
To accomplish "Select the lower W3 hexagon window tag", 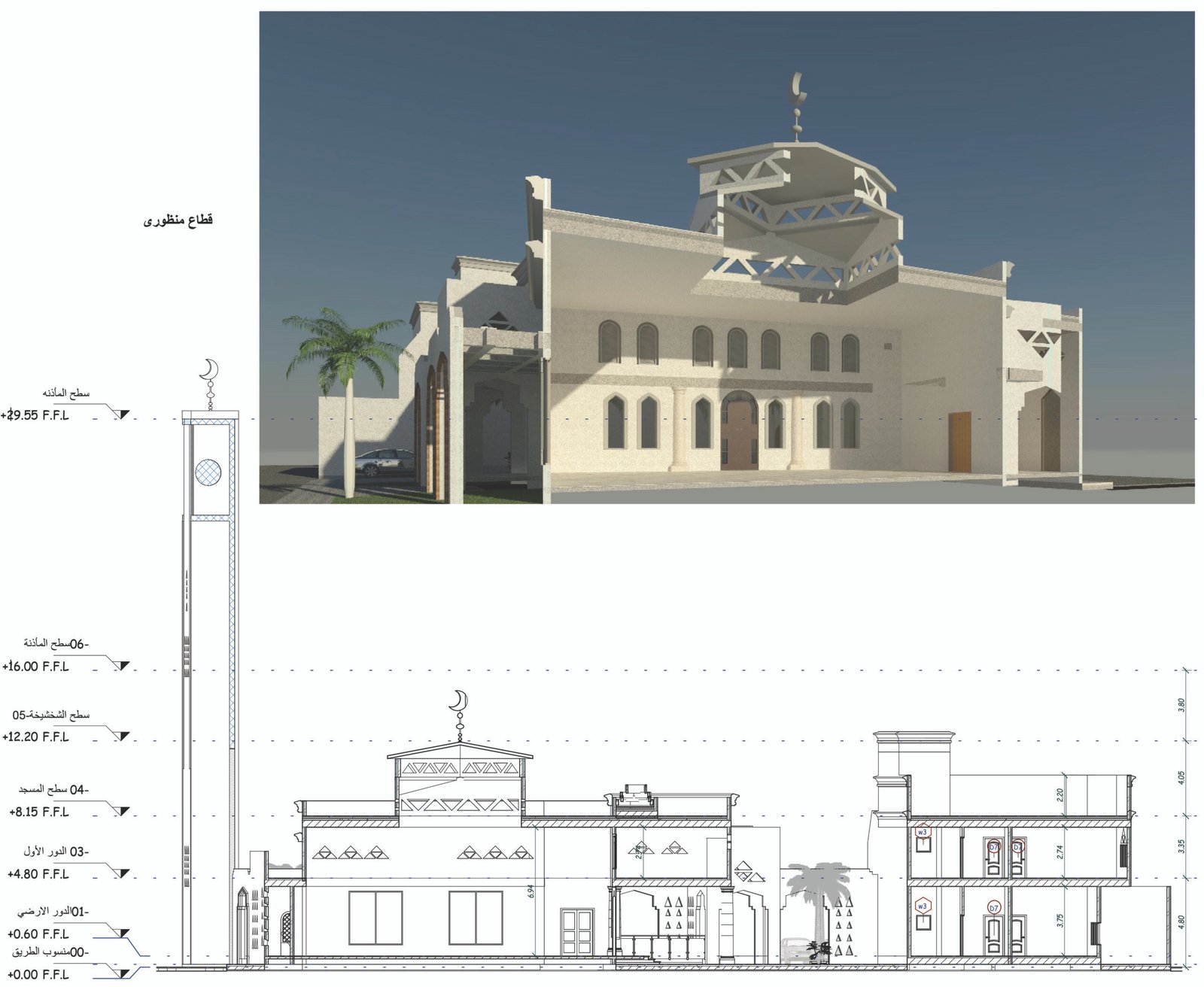I will (923, 907).
